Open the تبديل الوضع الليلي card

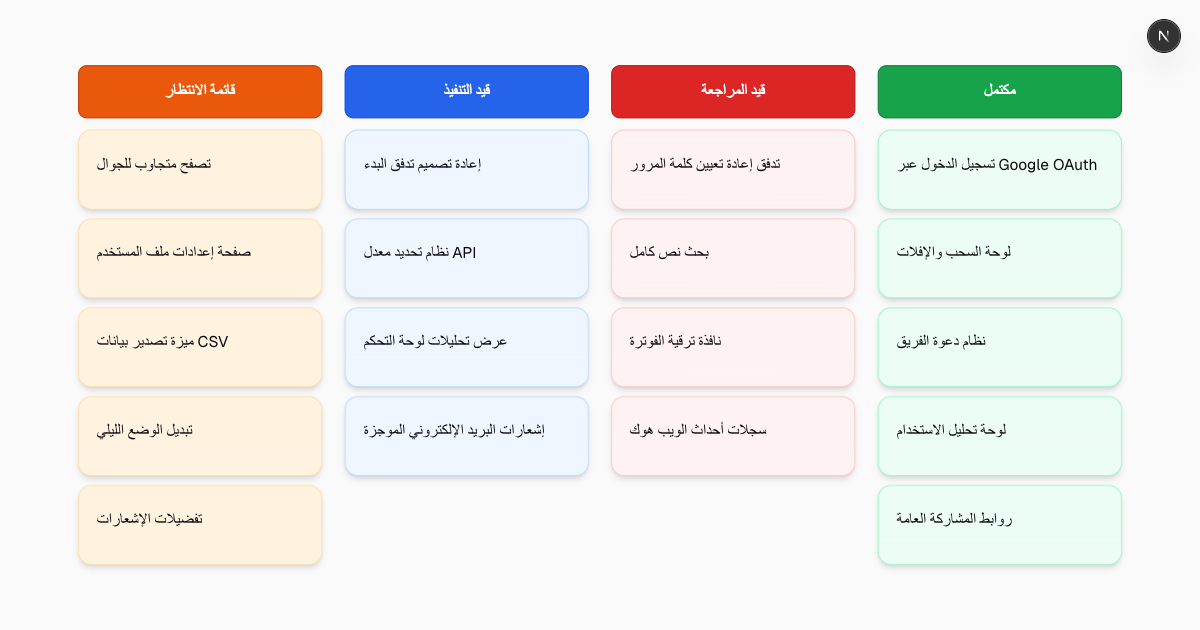[x=200, y=436]
